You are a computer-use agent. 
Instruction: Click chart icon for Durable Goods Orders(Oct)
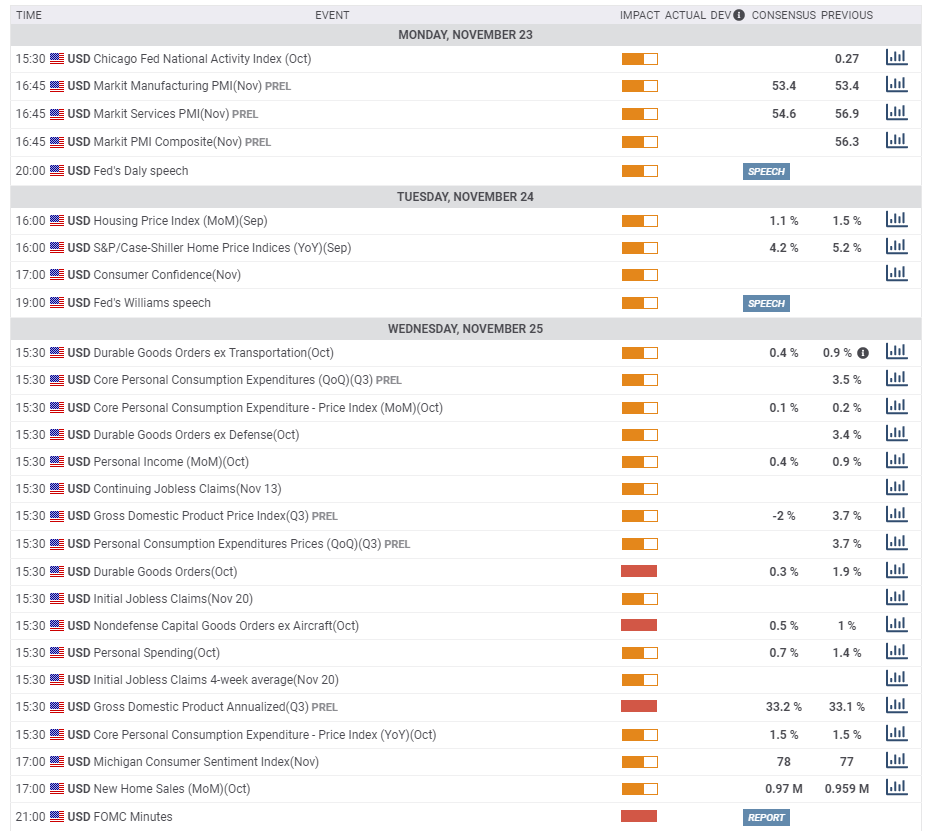point(897,570)
